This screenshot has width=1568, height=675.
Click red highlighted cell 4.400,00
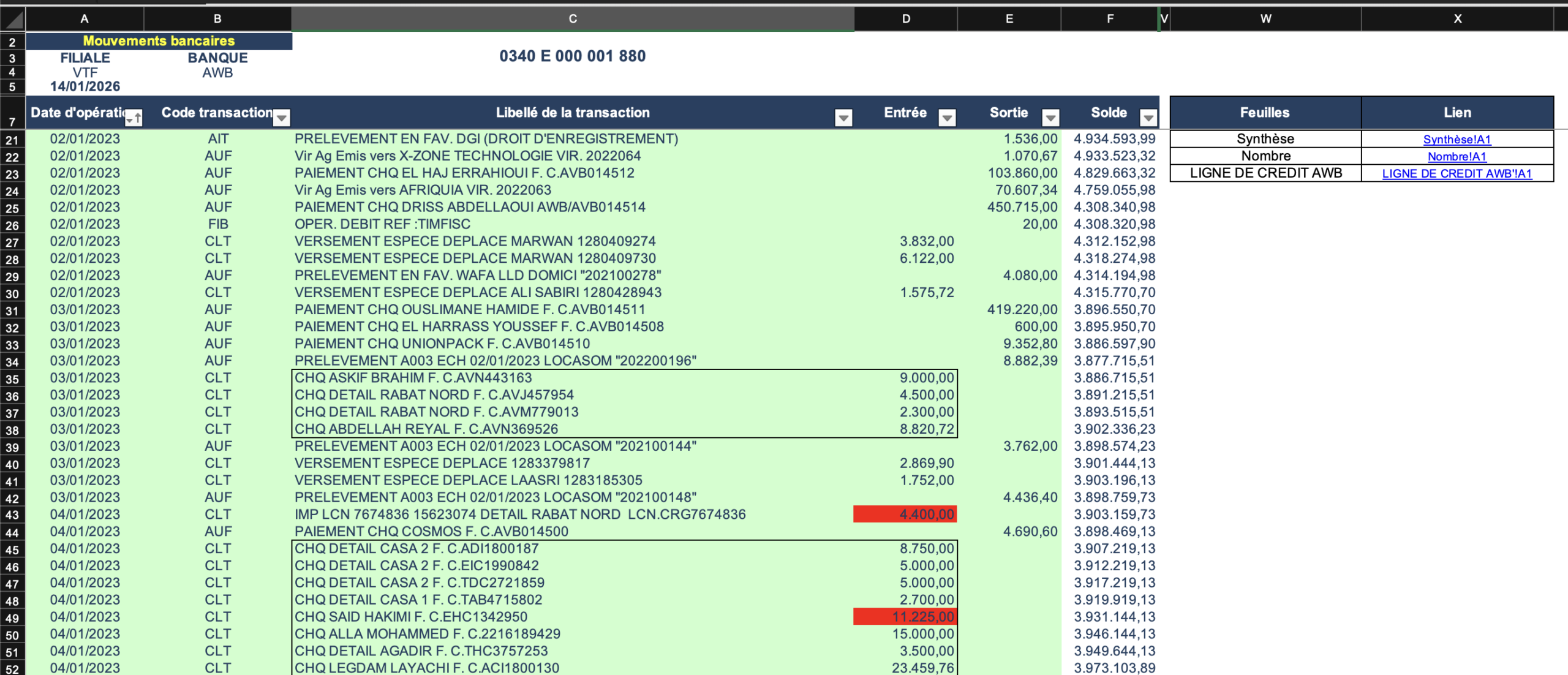[905, 515]
